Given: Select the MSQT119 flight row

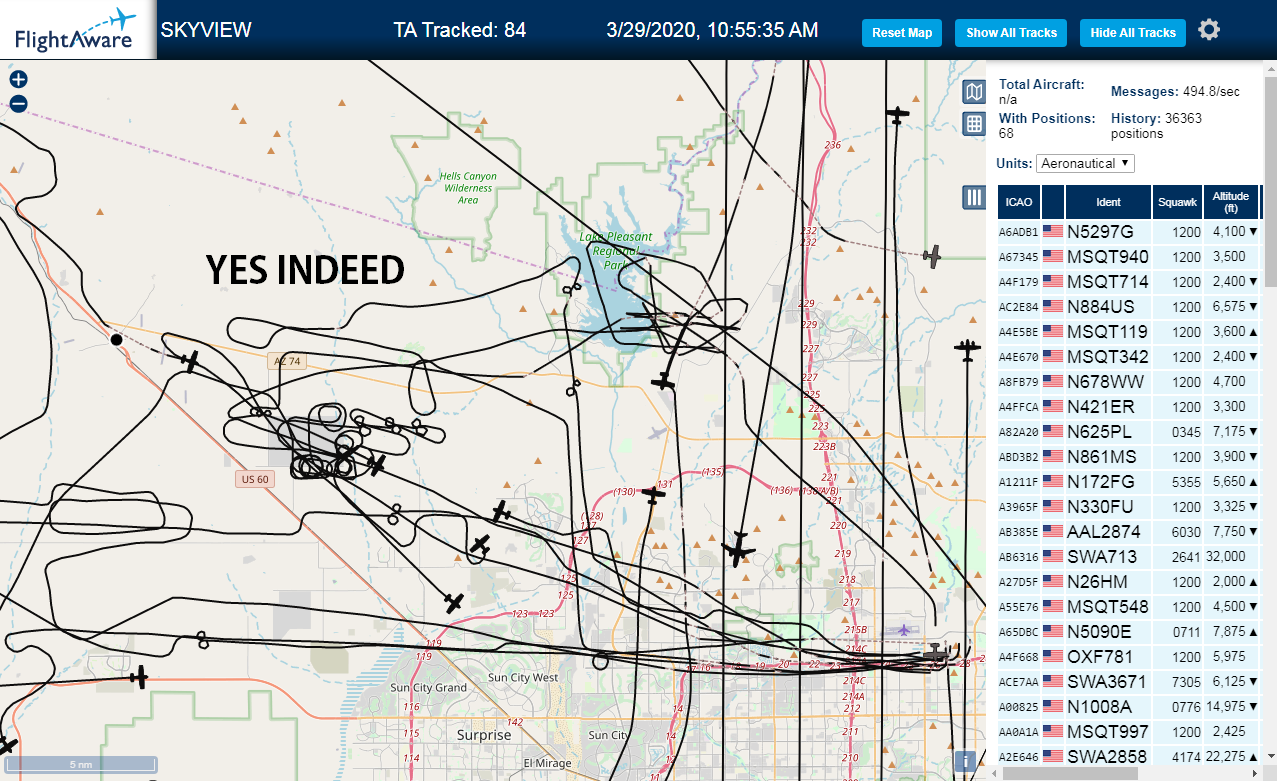Looking at the screenshot, I should [1130, 331].
